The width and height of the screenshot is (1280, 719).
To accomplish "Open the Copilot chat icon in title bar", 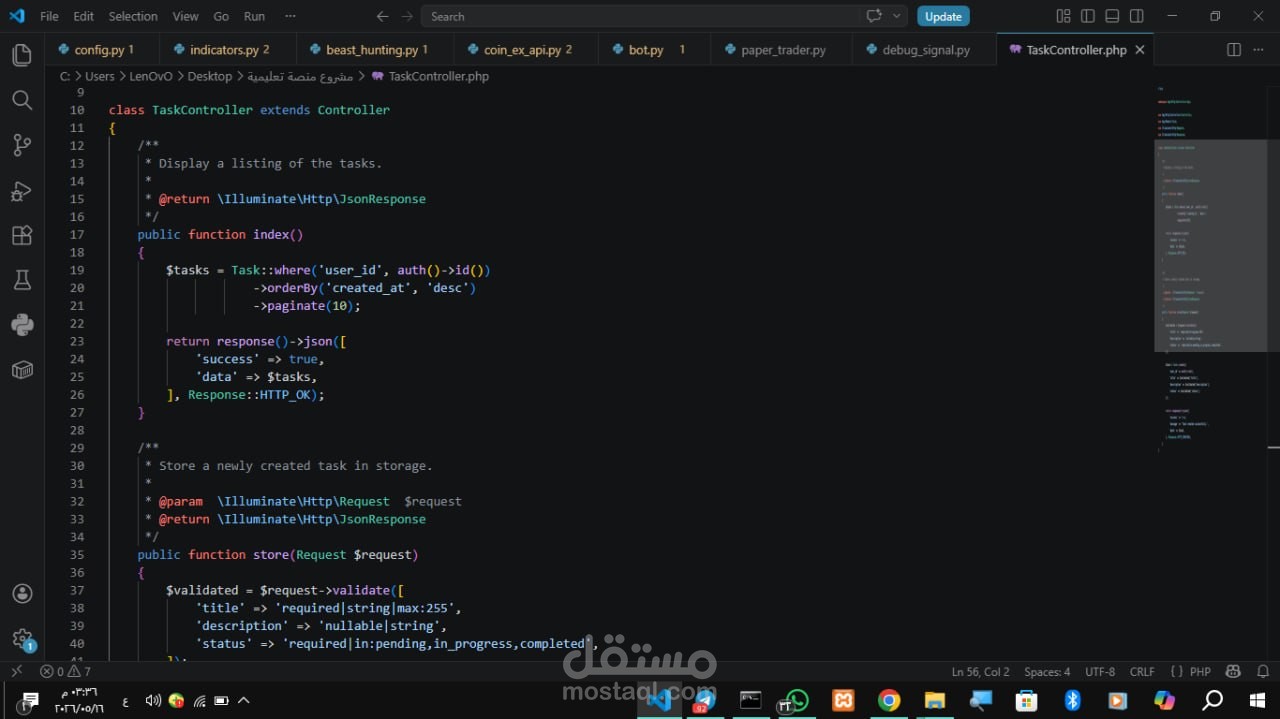I will click(874, 16).
